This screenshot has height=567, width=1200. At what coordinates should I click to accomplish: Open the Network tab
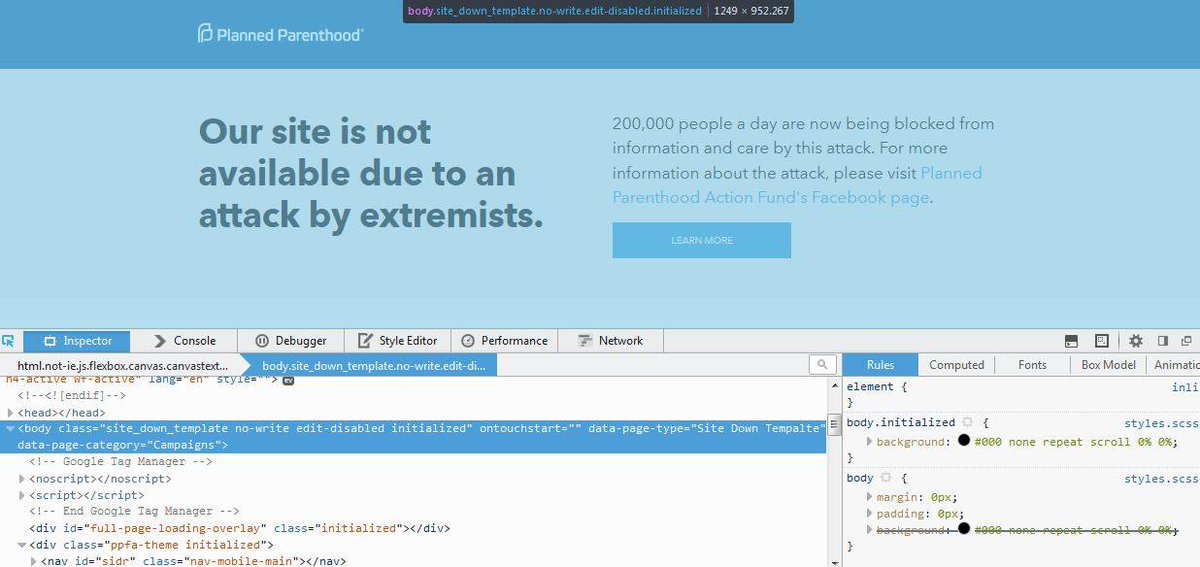point(609,341)
